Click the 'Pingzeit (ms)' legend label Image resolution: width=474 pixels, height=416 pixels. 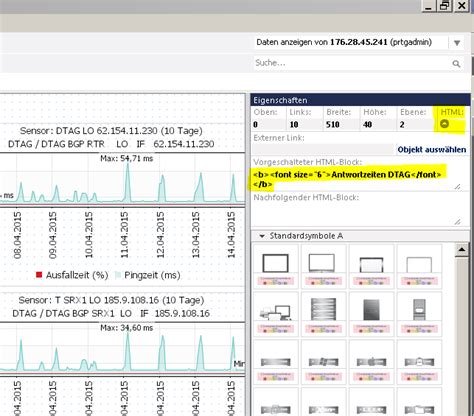coord(152,275)
